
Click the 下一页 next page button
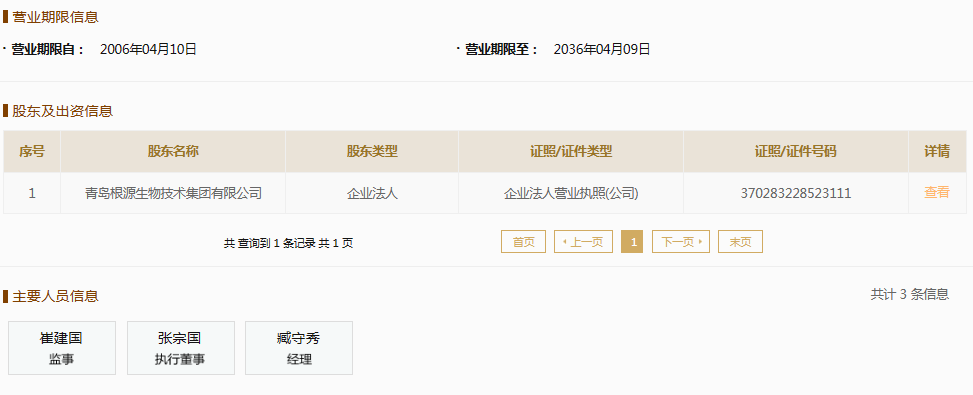tap(681, 242)
